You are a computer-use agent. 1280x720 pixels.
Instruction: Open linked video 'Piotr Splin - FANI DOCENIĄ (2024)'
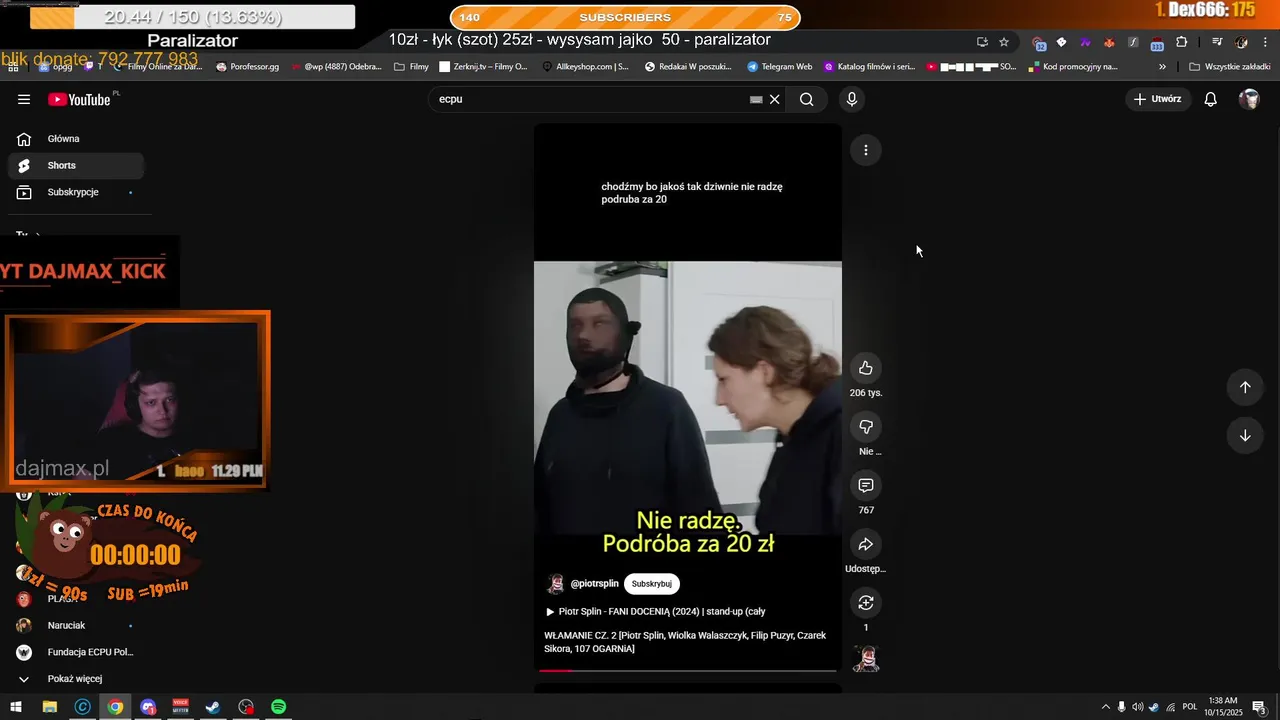click(656, 611)
